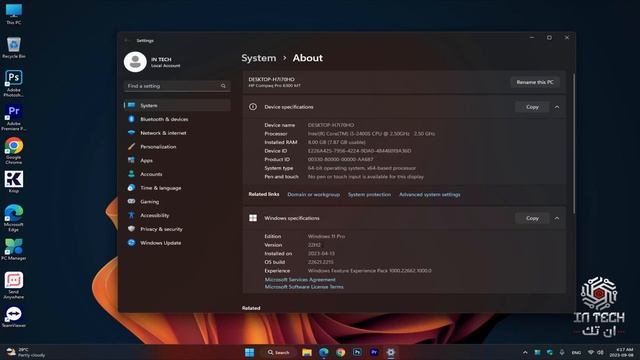The height and width of the screenshot is (360, 640).
Task: Open System protection link
Action: point(369,195)
